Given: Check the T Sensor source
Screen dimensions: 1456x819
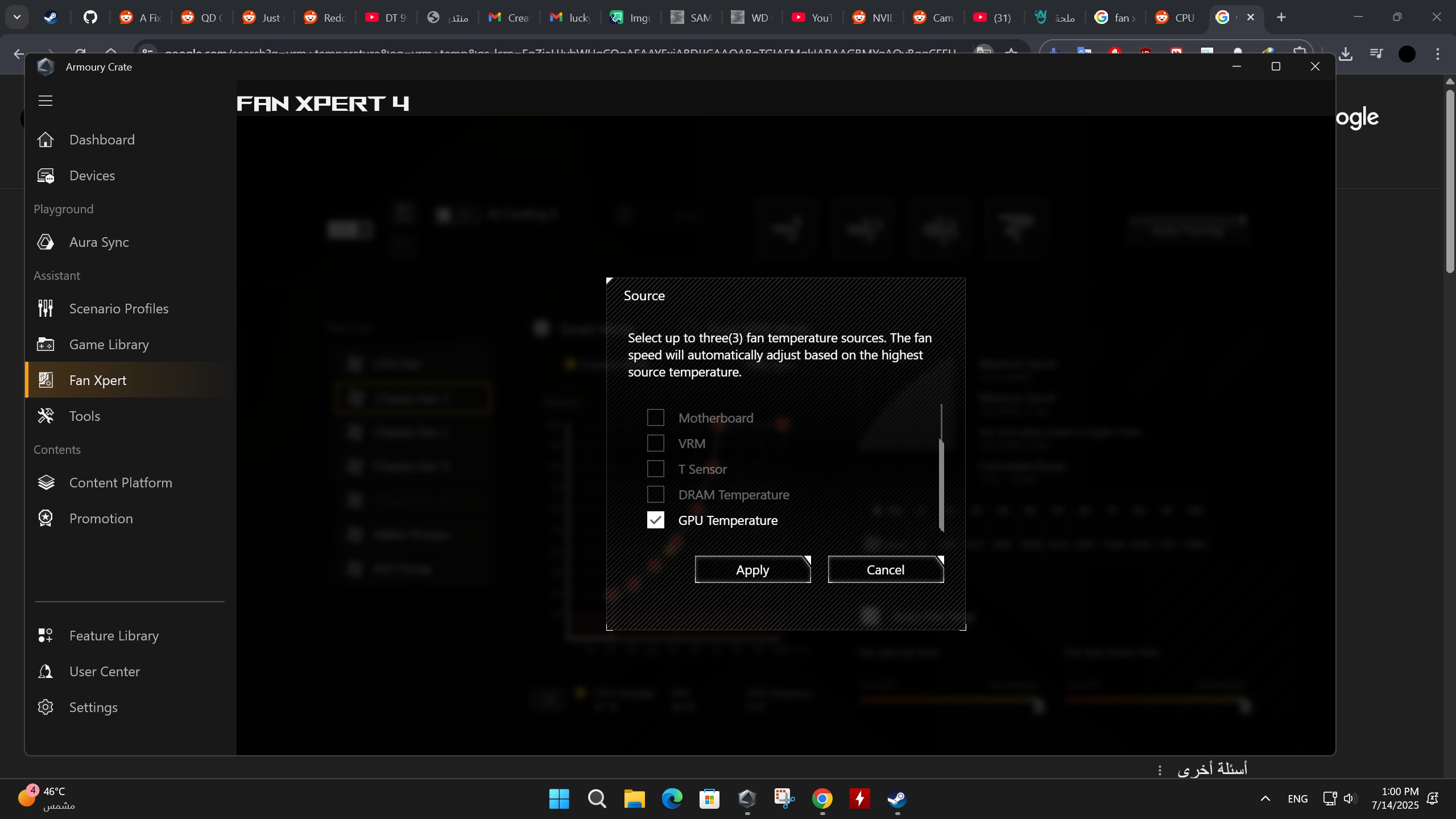Looking at the screenshot, I should point(655,469).
